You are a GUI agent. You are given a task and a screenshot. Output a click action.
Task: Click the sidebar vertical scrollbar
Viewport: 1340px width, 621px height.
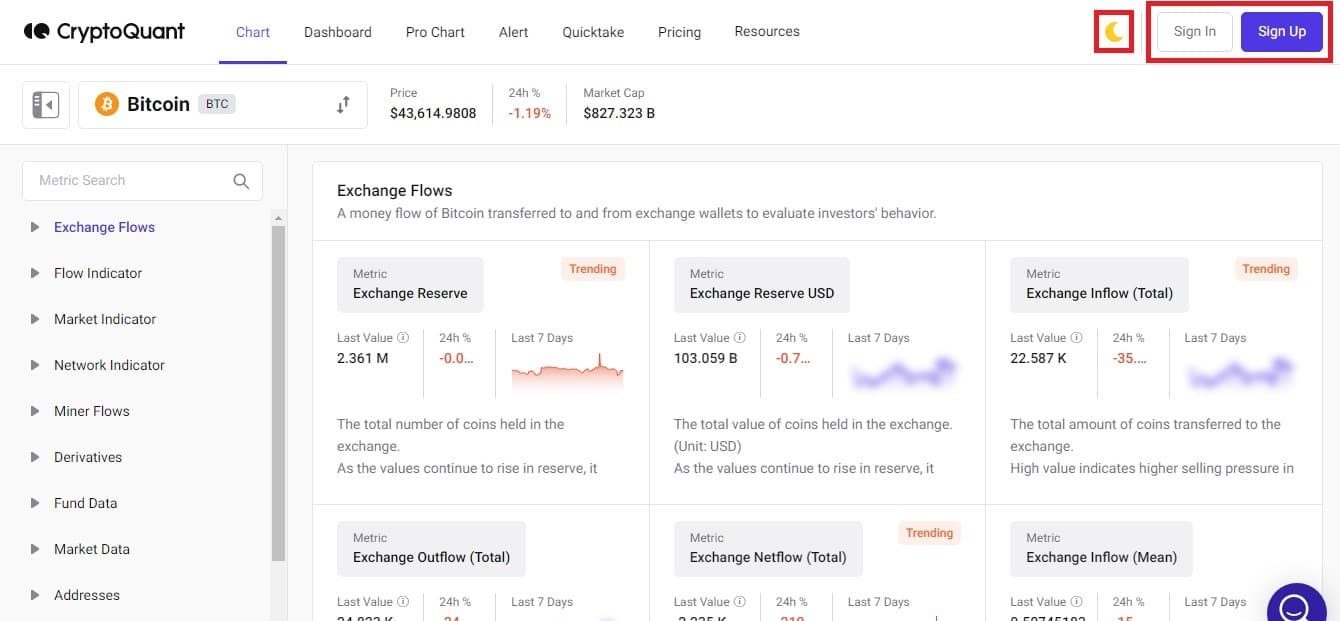(x=278, y=393)
